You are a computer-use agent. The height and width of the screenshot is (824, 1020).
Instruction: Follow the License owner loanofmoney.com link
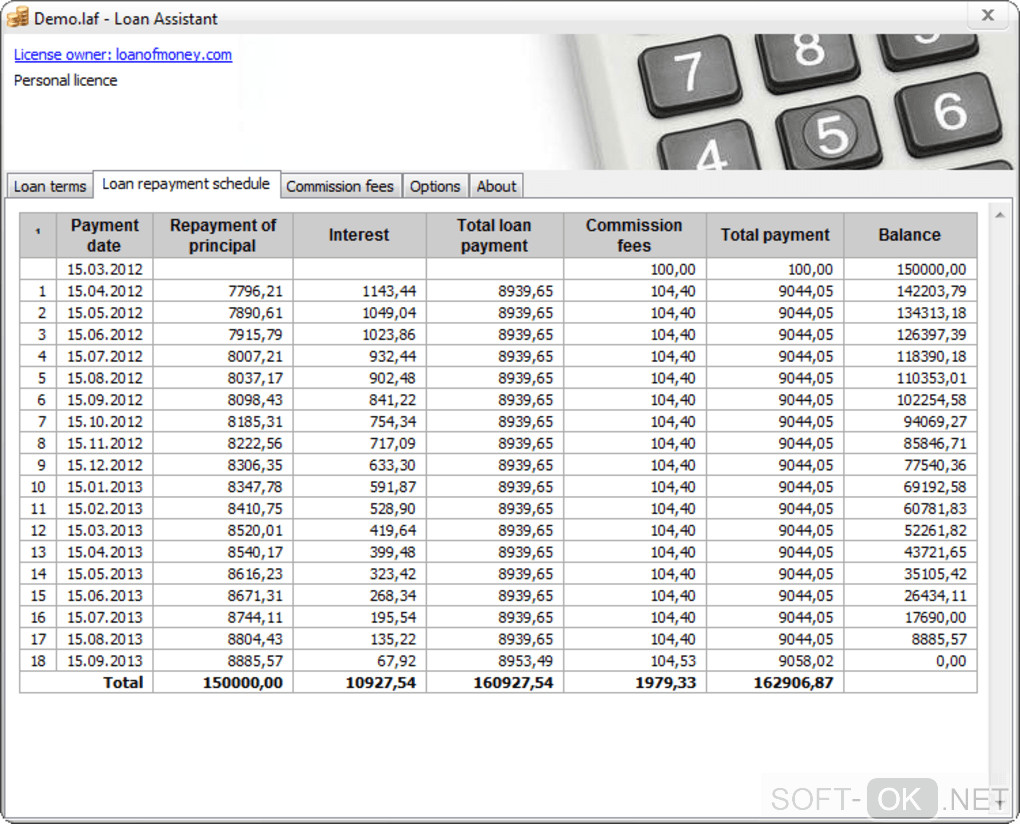[x=123, y=55]
